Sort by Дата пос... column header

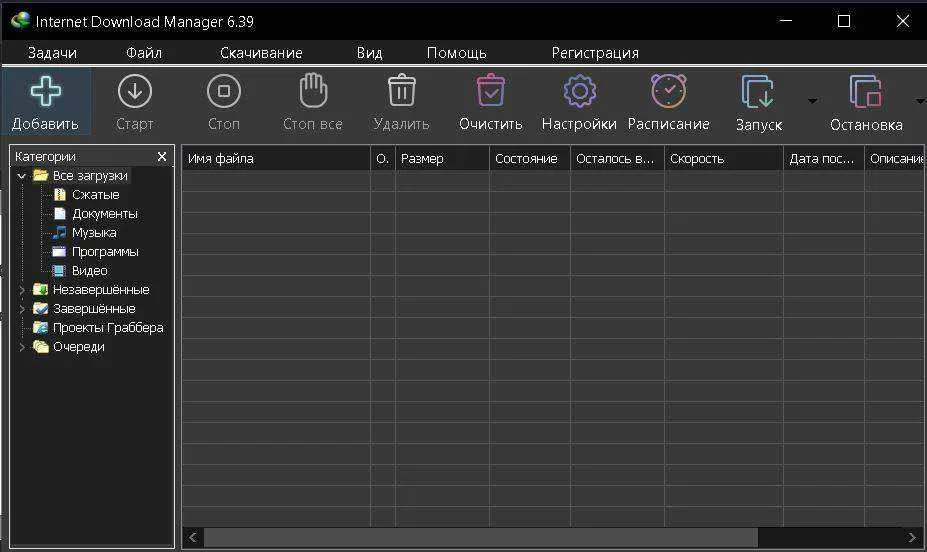point(824,158)
